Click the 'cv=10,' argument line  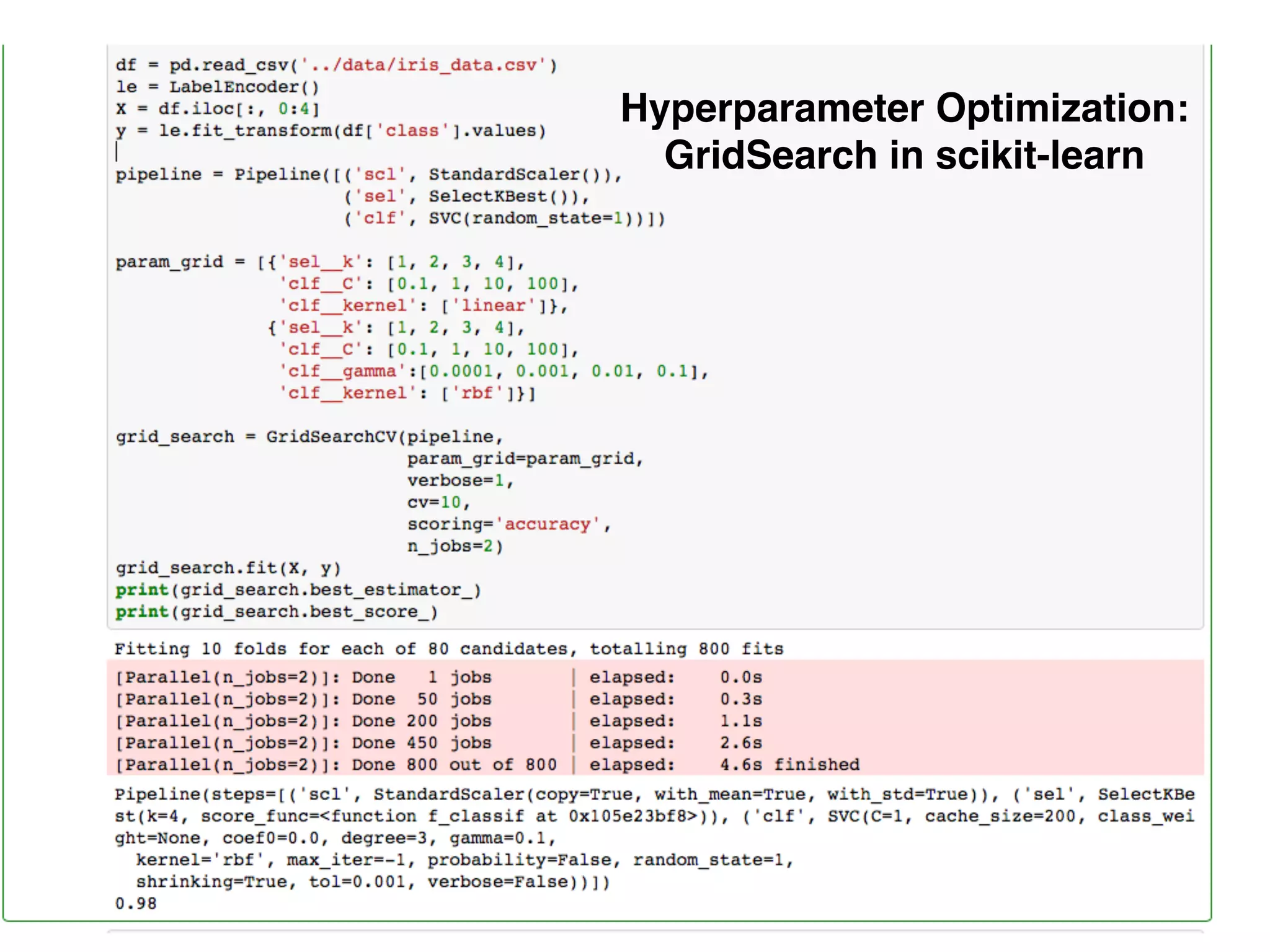point(439,503)
